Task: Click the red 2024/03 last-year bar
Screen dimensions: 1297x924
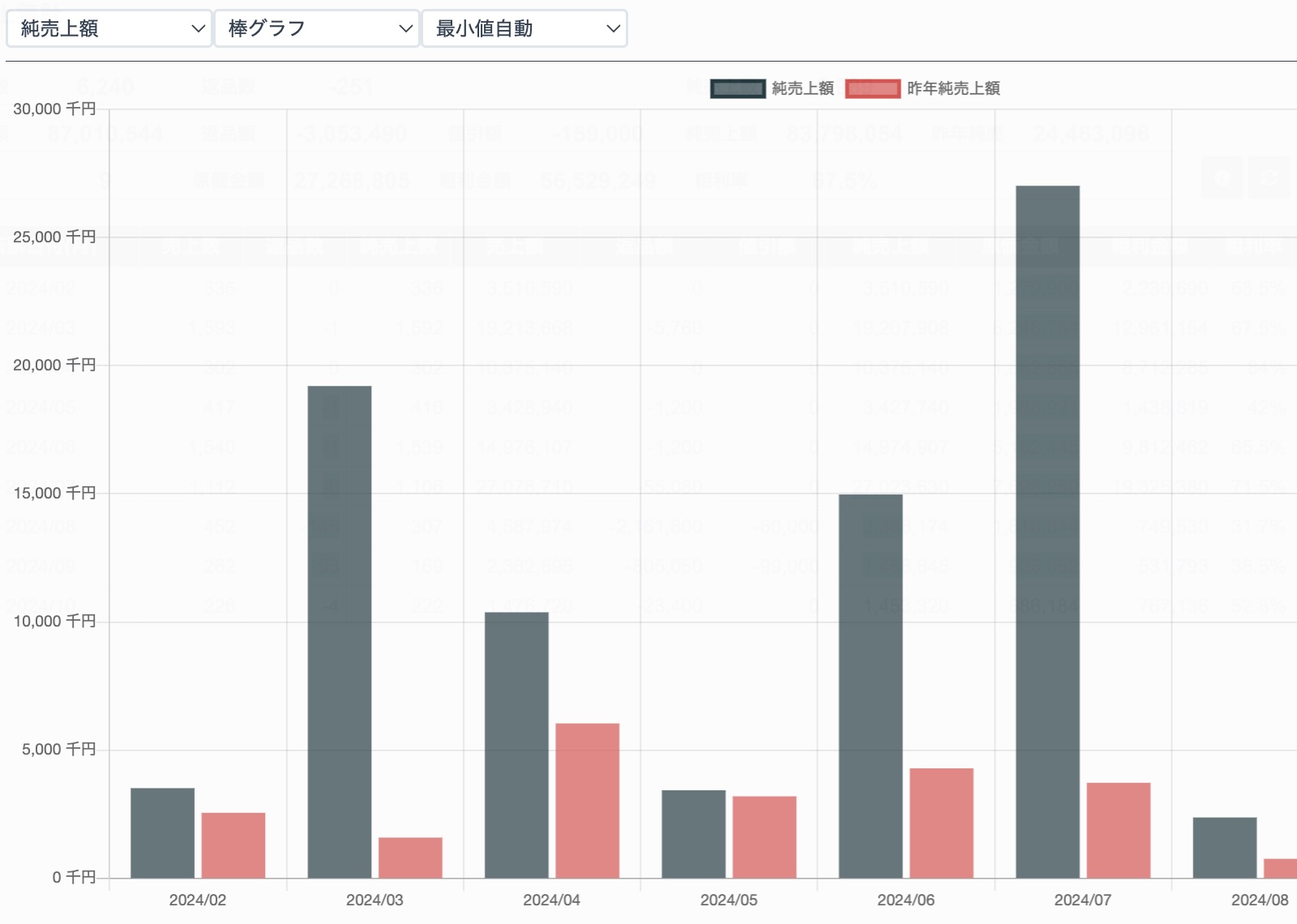Action: (410, 858)
